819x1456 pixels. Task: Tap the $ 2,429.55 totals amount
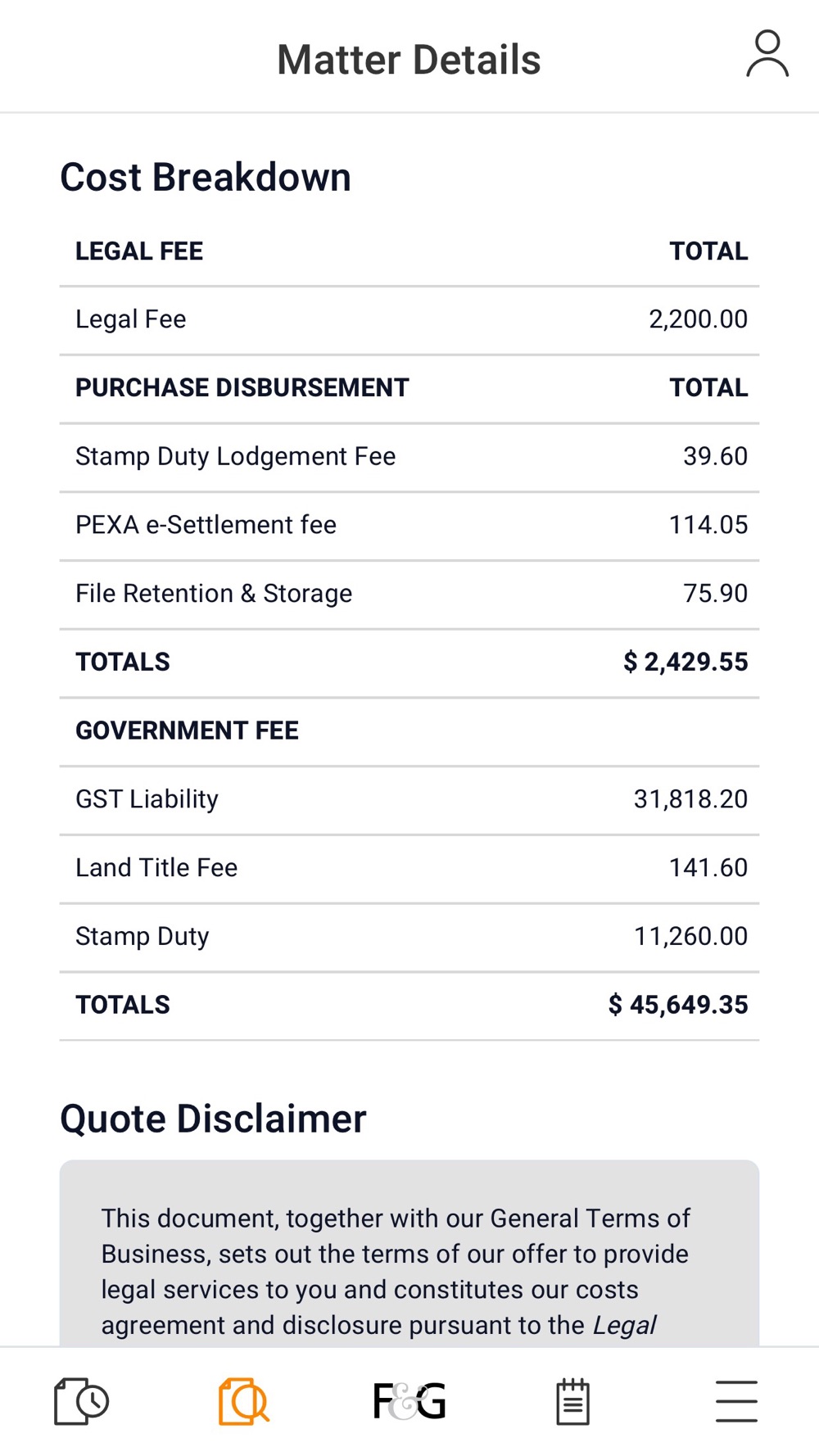tap(686, 662)
